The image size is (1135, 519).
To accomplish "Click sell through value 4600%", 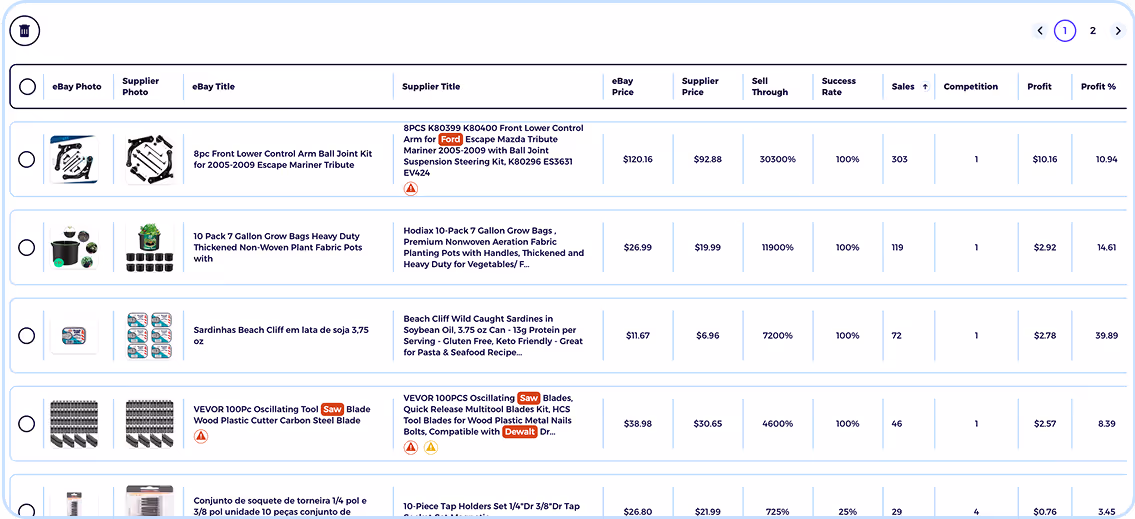I will coord(777,423).
